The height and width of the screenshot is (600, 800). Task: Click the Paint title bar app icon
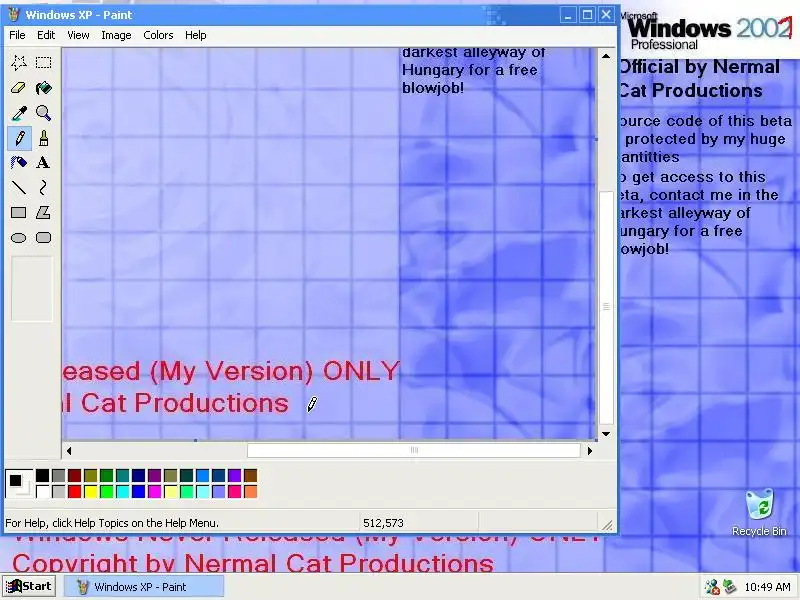pyautogui.click(x=14, y=14)
